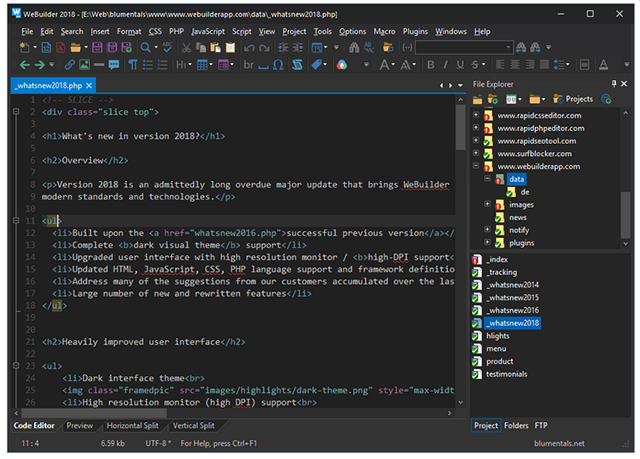Click the Save All purple disks icon
The image size is (640, 459).
point(112,48)
